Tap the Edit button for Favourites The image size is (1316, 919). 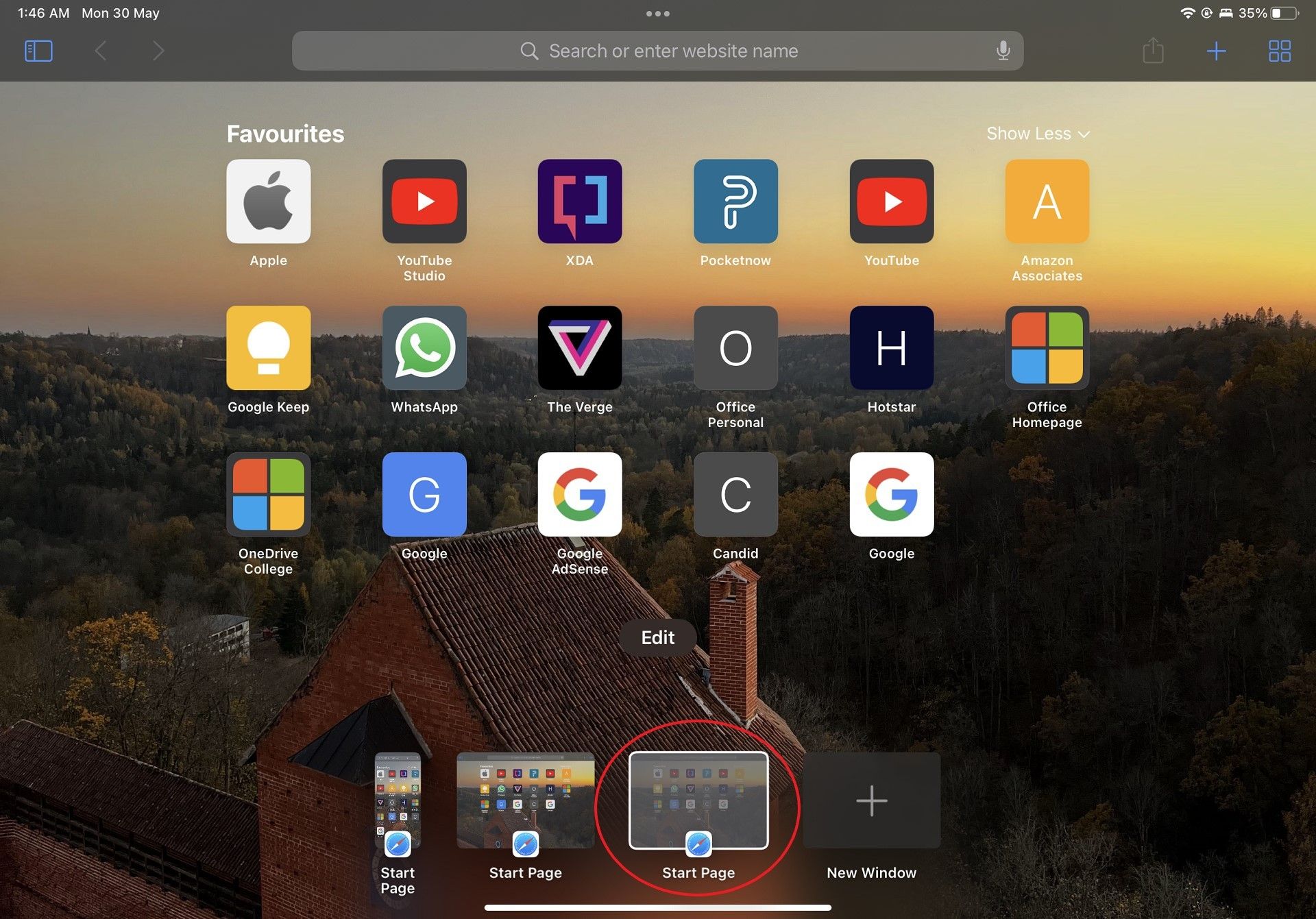click(657, 637)
